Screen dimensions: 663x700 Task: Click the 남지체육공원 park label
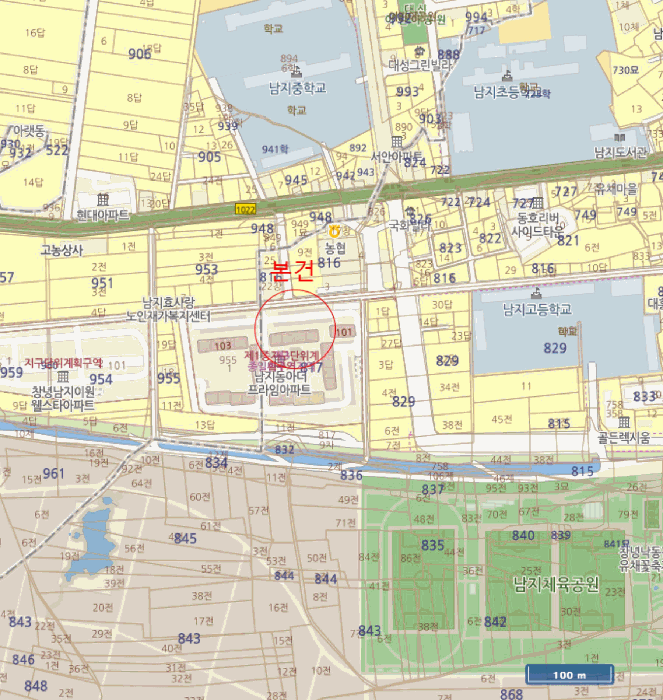556,584
